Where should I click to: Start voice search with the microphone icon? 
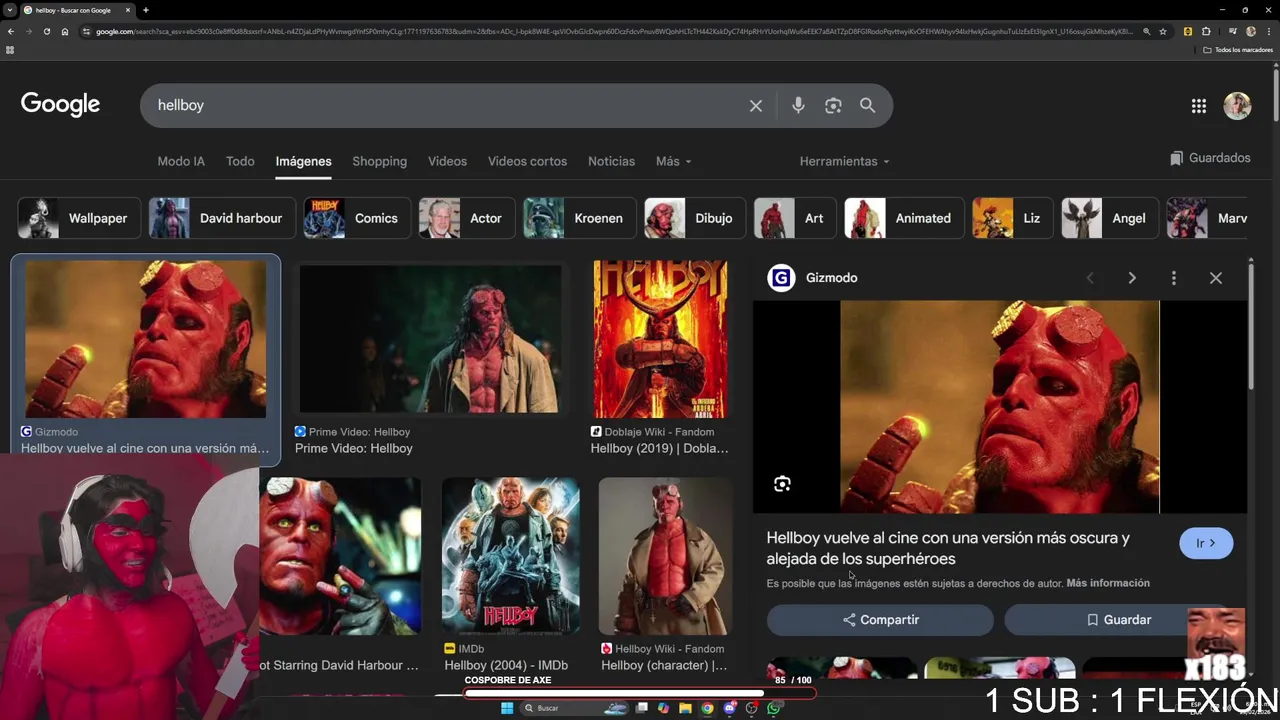pyautogui.click(x=798, y=106)
